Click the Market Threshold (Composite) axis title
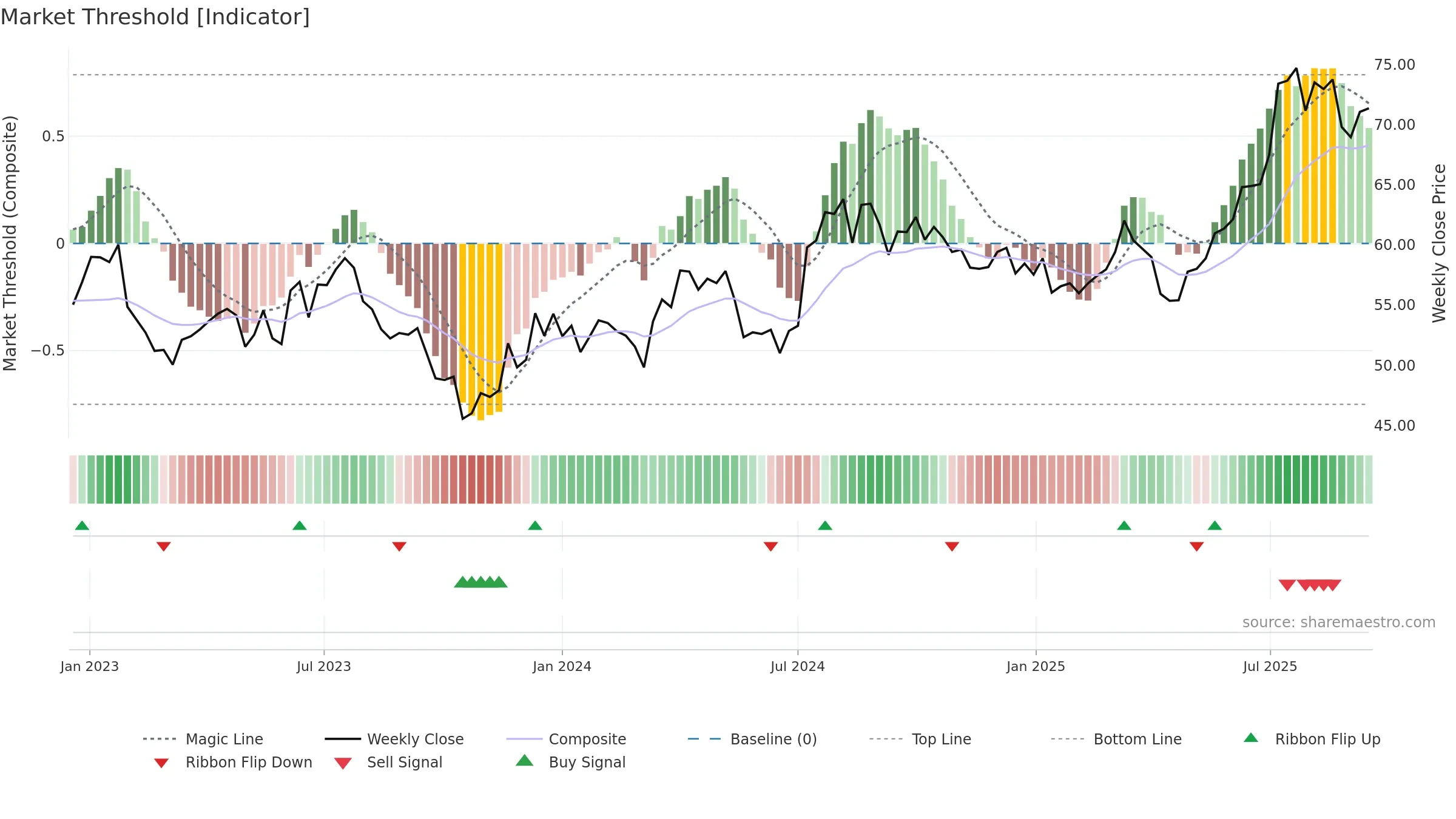This screenshot has height=819, width=1456. click(10, 243)
